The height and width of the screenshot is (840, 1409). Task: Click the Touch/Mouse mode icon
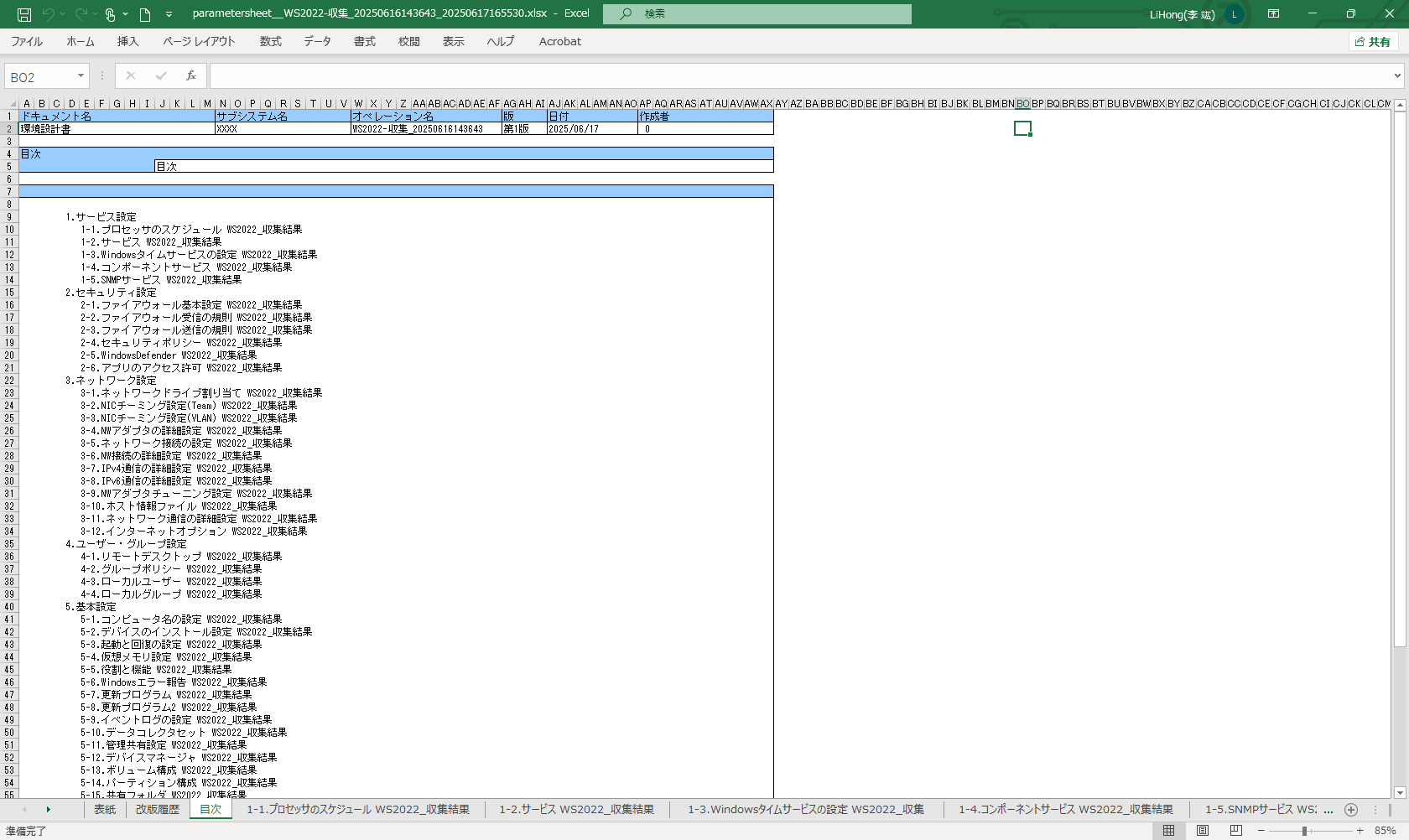point(110,14)
